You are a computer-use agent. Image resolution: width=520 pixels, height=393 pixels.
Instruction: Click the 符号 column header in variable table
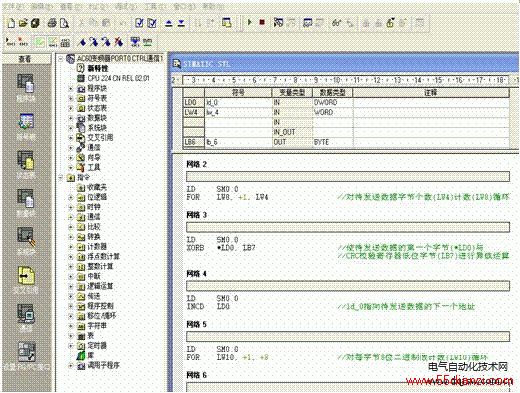pyautogui.click(x=238, y=93)
